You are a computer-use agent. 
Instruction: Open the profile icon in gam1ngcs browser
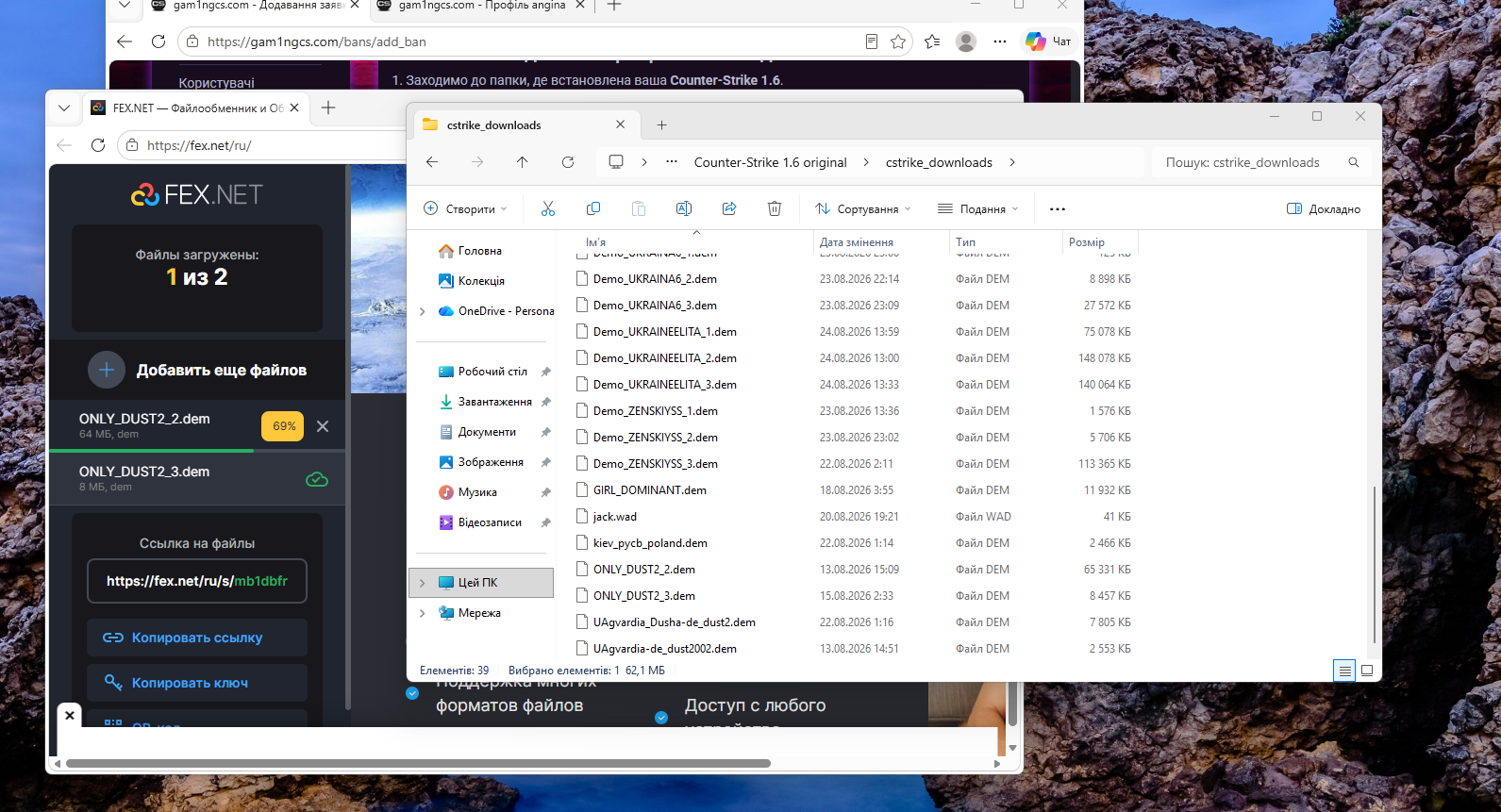coord(966,41)
